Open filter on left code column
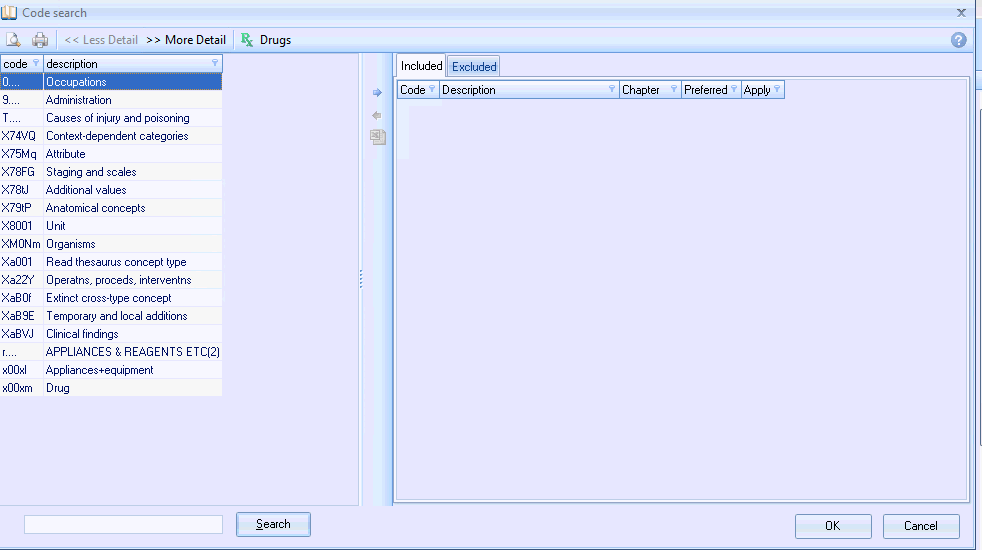The height and width of the screenshot is (550, 982). (36, 64)
